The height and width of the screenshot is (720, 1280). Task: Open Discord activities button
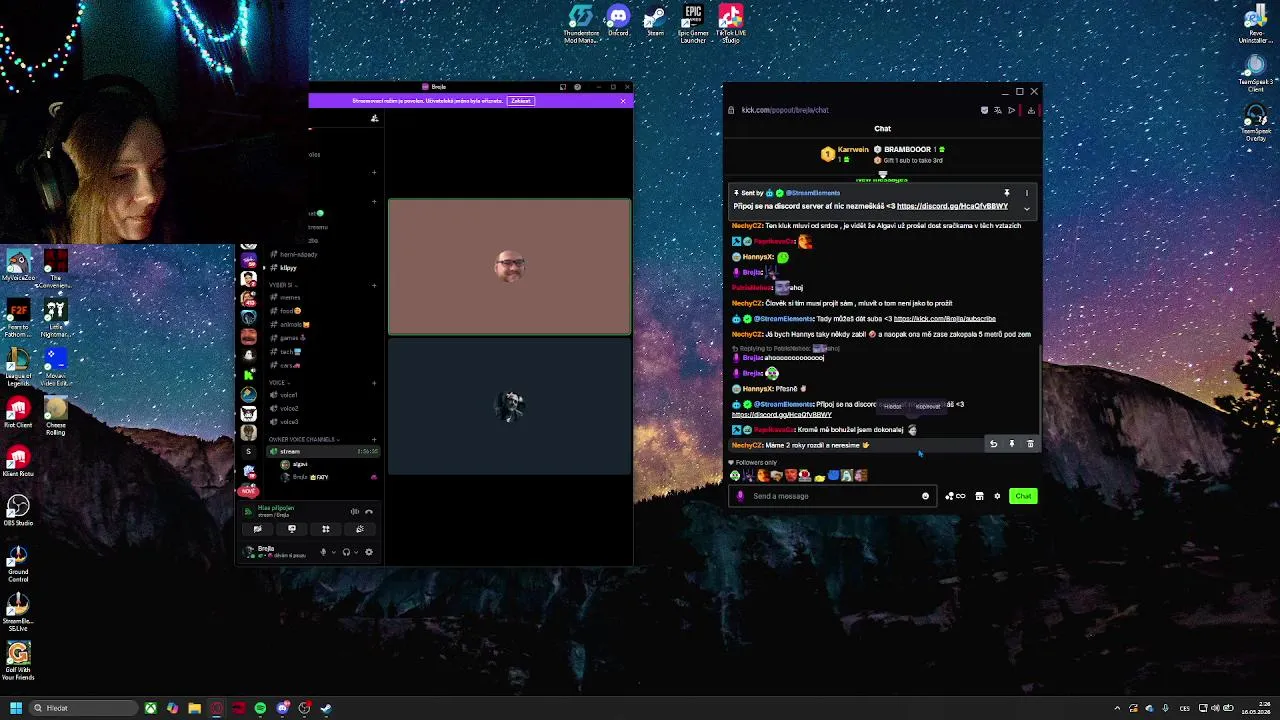(x=326, y=529)
